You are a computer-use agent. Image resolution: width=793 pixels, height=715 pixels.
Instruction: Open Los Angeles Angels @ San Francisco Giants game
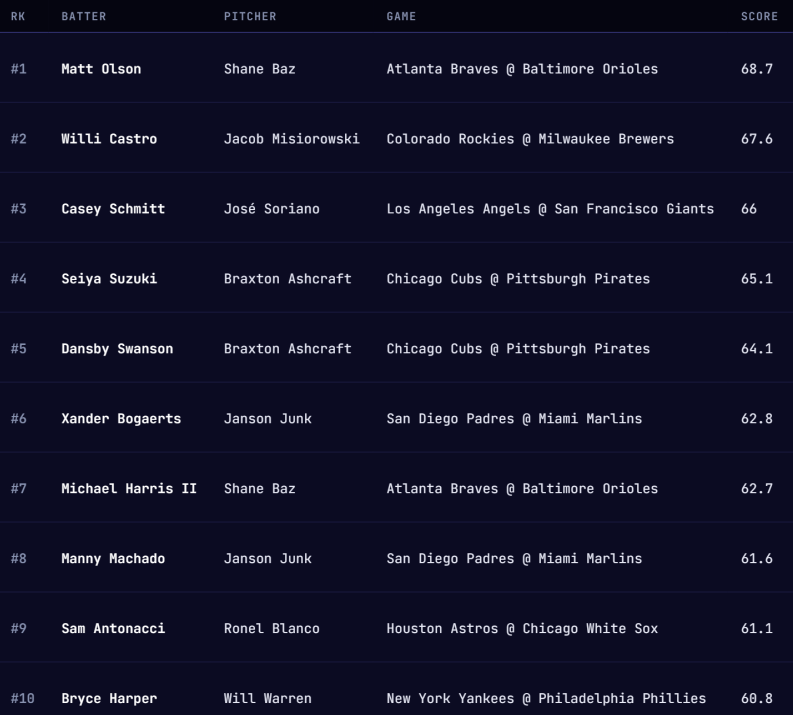tap(550, 209)
